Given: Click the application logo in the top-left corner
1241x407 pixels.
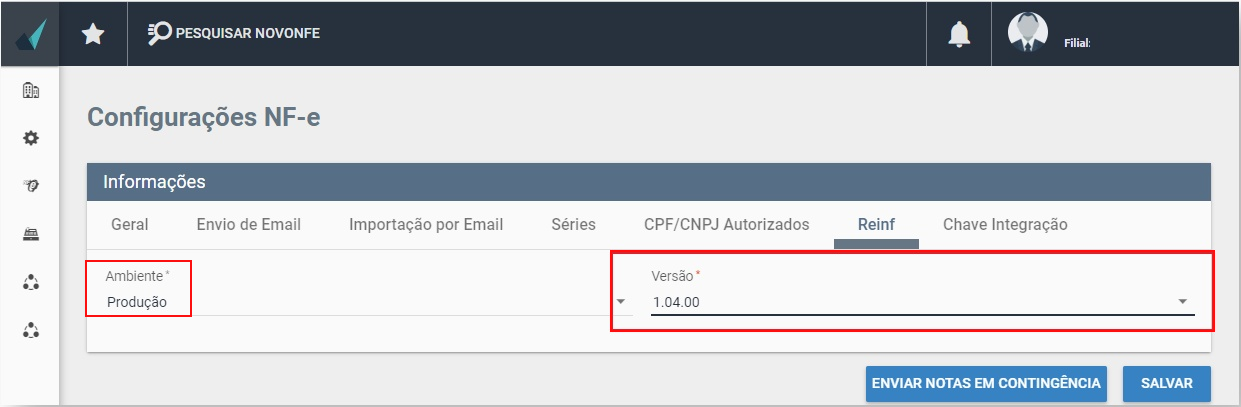Looking at the screenshot, I should pyautogui.click(x=31, y=35).
